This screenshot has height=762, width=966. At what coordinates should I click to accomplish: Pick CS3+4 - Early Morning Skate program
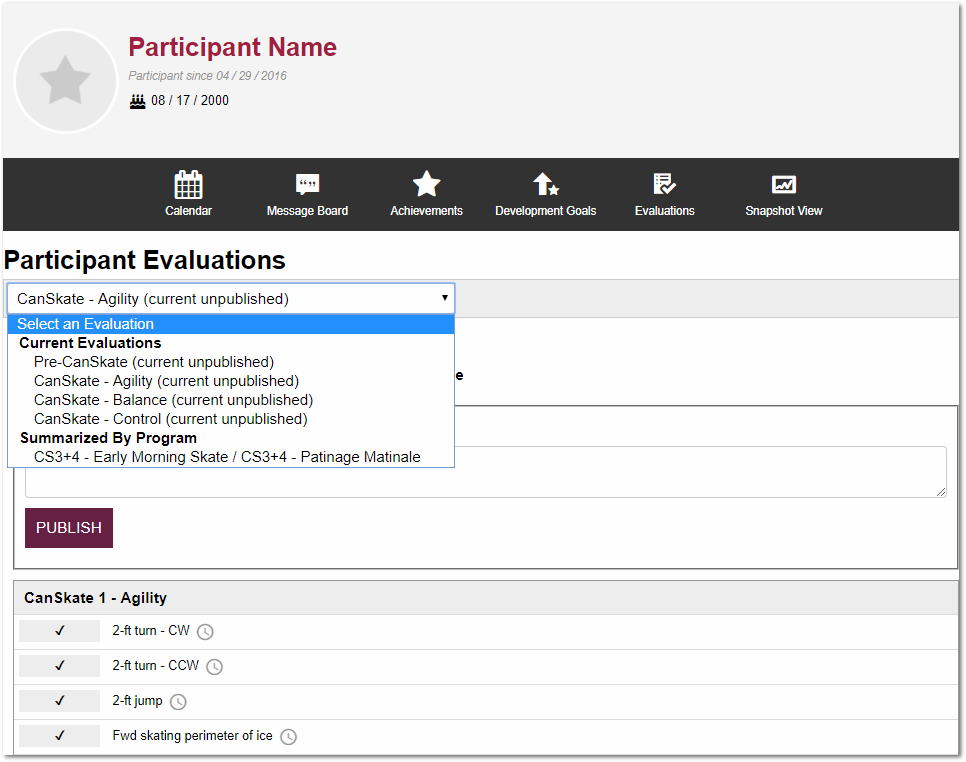coord(227,457)
